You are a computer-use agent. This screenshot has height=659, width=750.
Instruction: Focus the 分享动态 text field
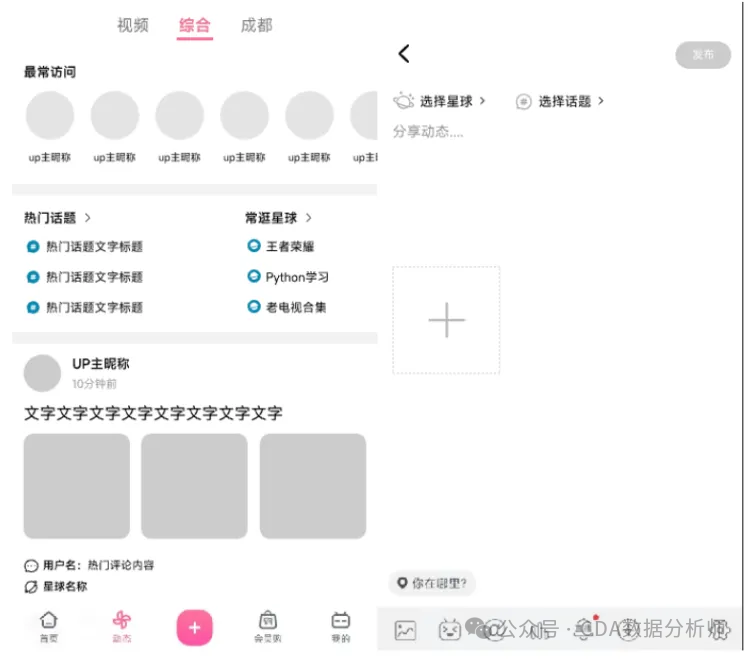pyautogui.click(x=428, y=131)
